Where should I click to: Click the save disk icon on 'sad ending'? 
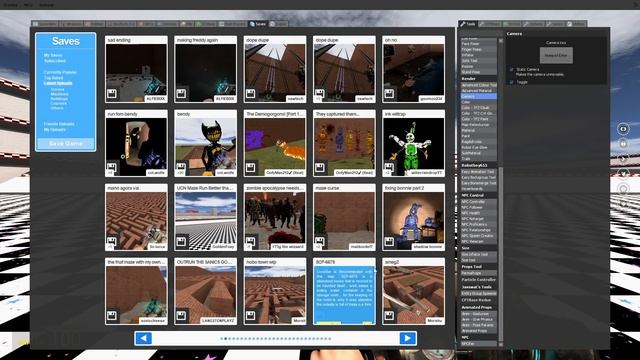point(111,94)
